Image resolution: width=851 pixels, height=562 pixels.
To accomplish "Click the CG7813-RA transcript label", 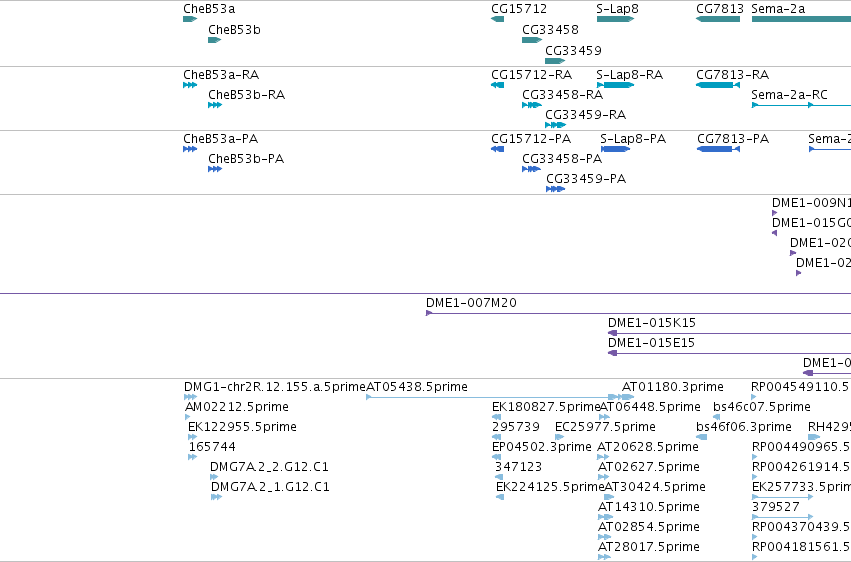I will pos(732,74).
